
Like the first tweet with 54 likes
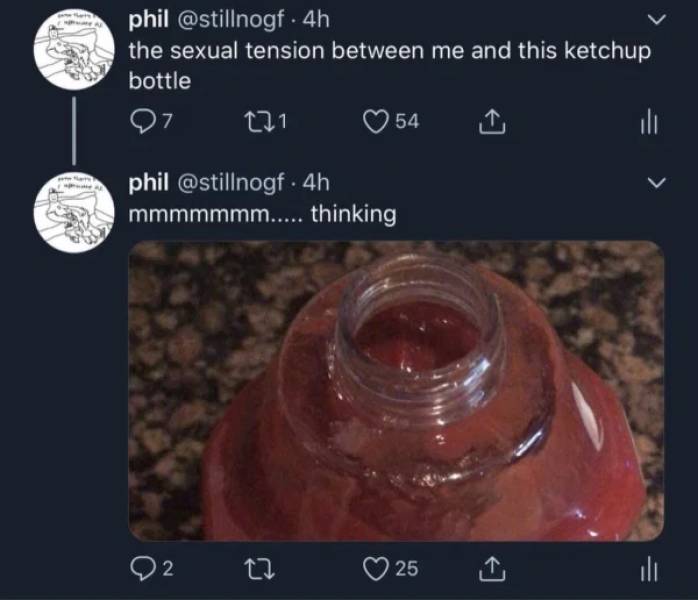click(375, 122)
